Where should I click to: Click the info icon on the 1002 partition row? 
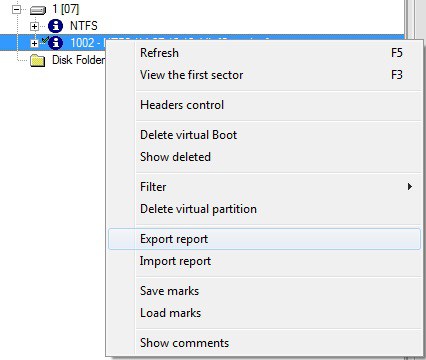[55, 43]
